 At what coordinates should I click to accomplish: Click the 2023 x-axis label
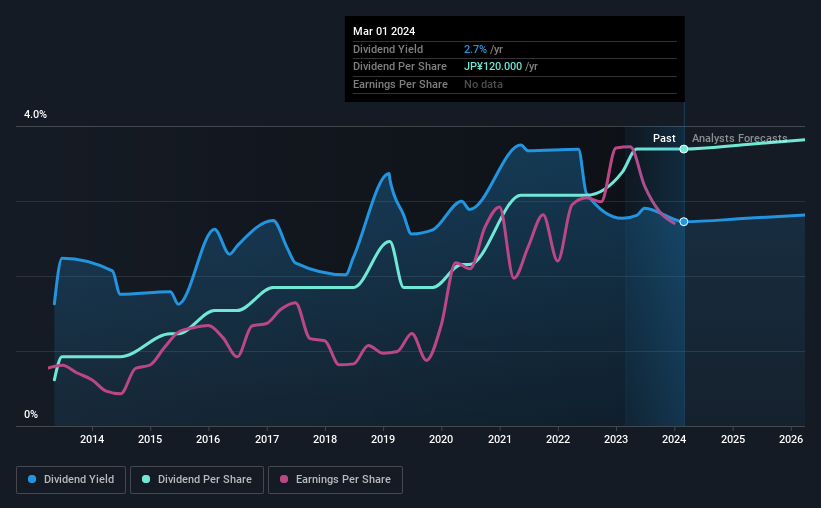pyautogui.click(x=616, y=439)
